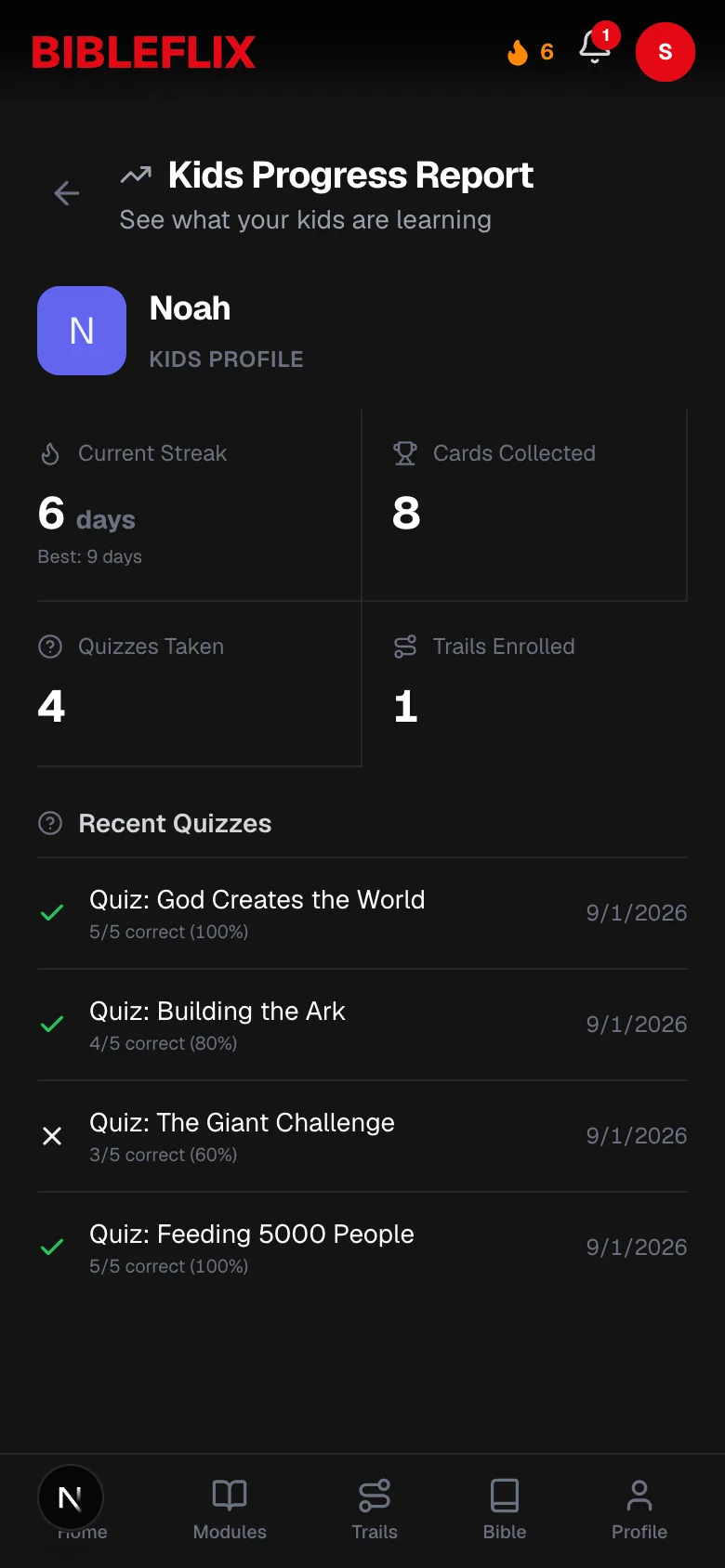The height and width of the screenshot is (1568, 725).
Task: Go to the Profile tab
Action: pos(639,1510)
